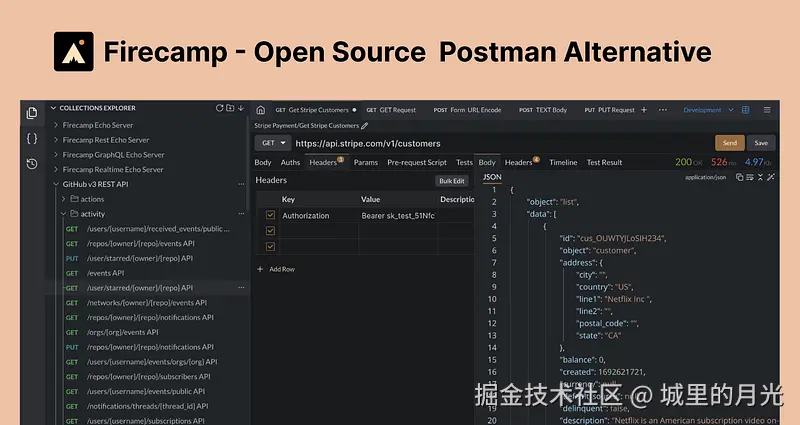This screenshot has width=800, height=425.
Task: Switch to PUT Request tab
Action: [x=609, y=110]
